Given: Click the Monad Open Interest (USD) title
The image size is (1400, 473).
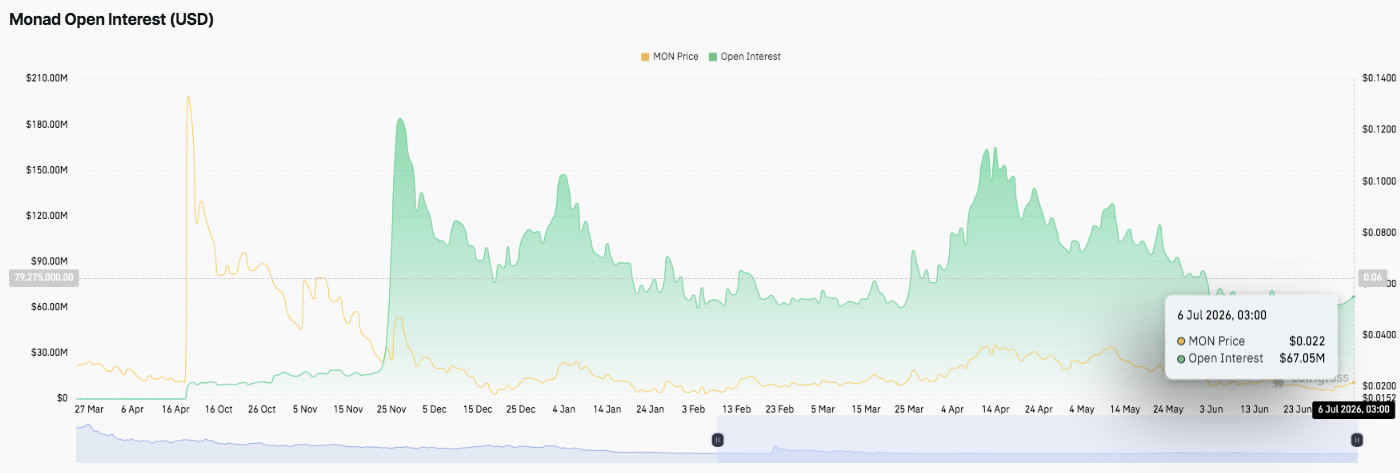Looking at the screenshot, I should pyautogui.click(x=111, y=19).
